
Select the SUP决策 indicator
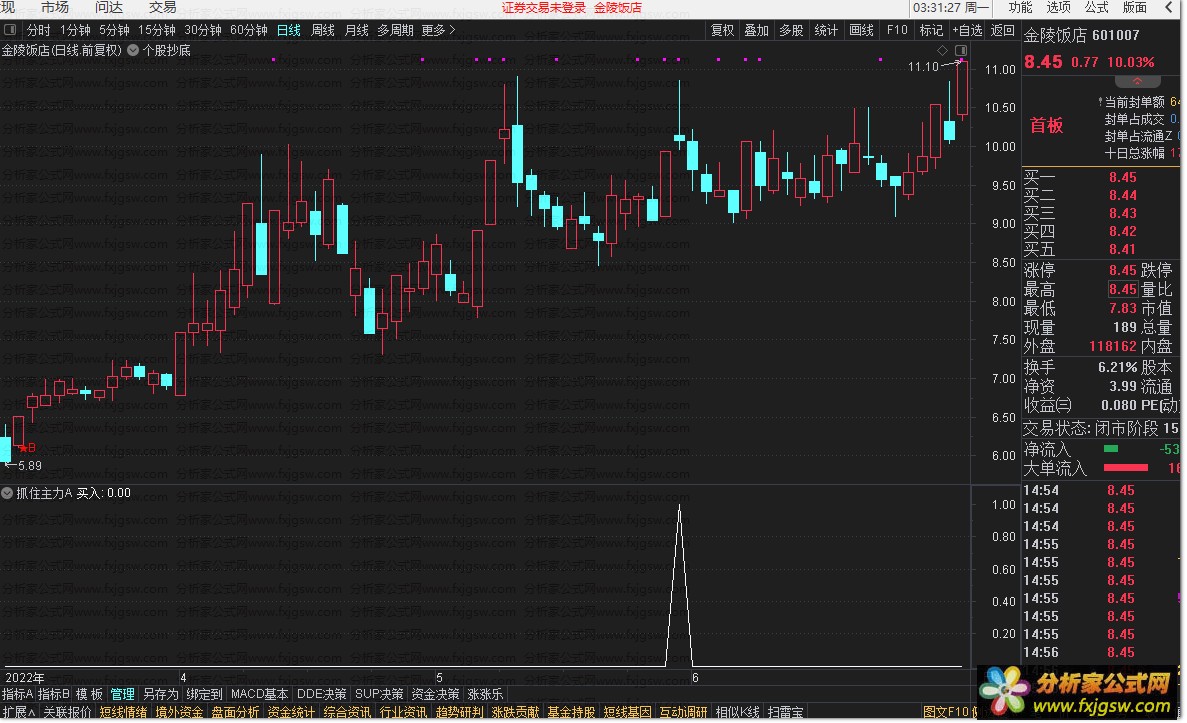pos(379,694)
